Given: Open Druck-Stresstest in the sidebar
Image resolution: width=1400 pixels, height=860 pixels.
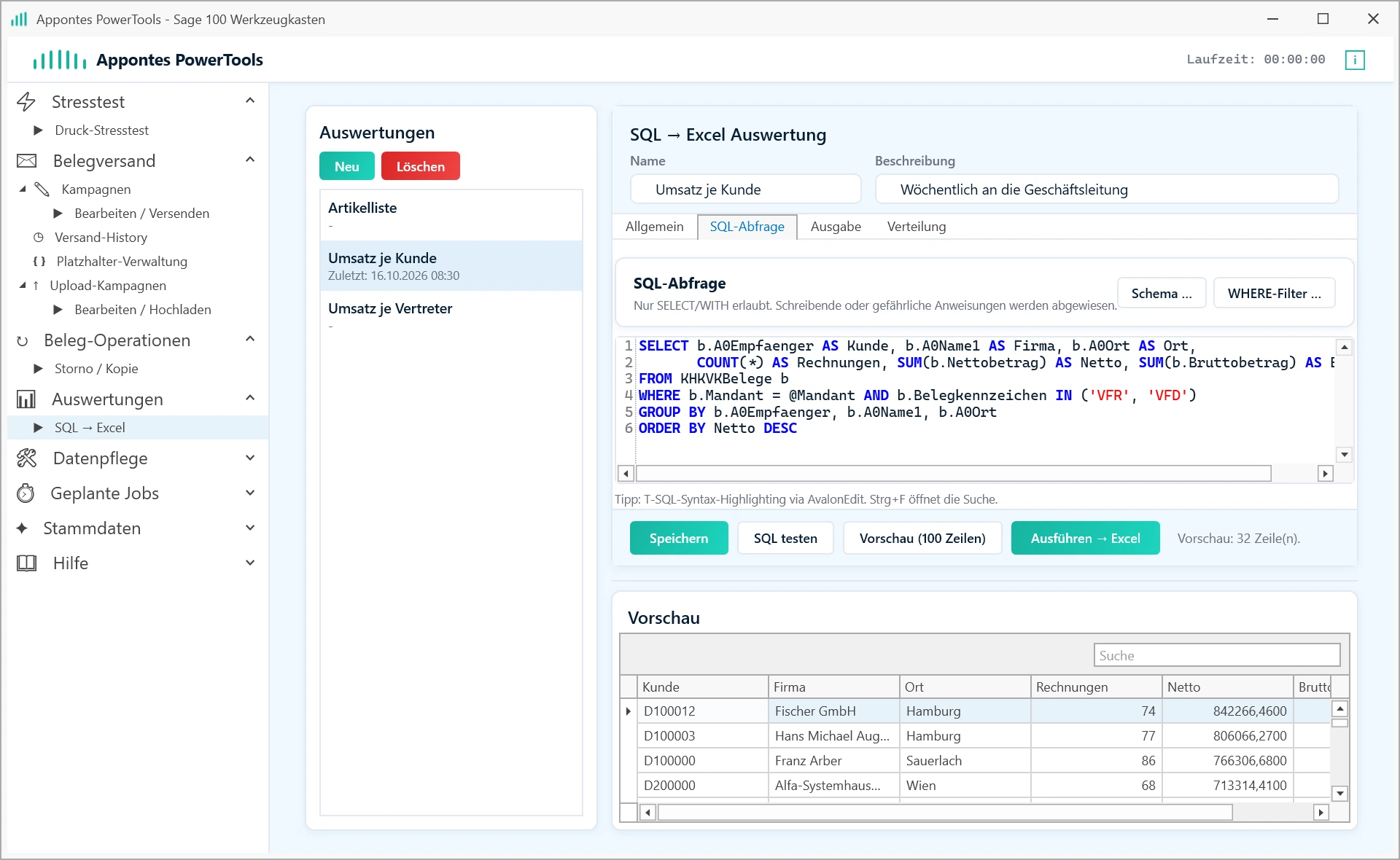Looking at the screenshot, I should 101,130.
